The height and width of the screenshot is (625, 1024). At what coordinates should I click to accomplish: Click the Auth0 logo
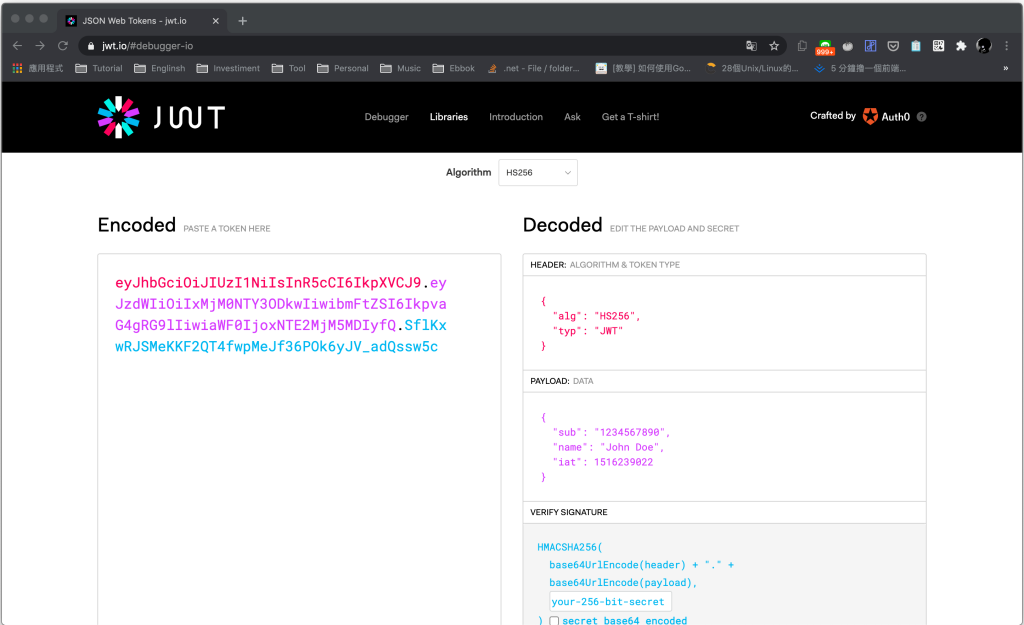[886, 116]
